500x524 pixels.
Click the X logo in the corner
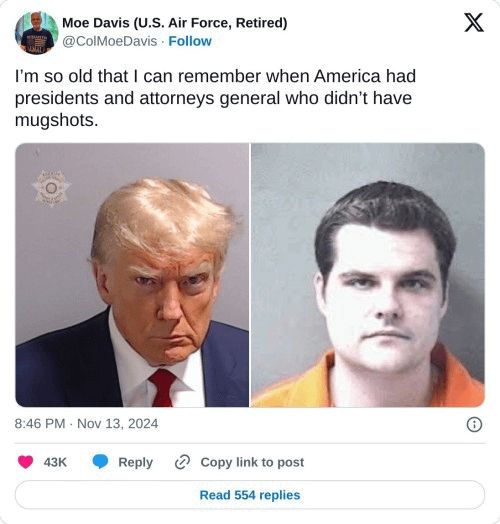(x=474, y=22)
